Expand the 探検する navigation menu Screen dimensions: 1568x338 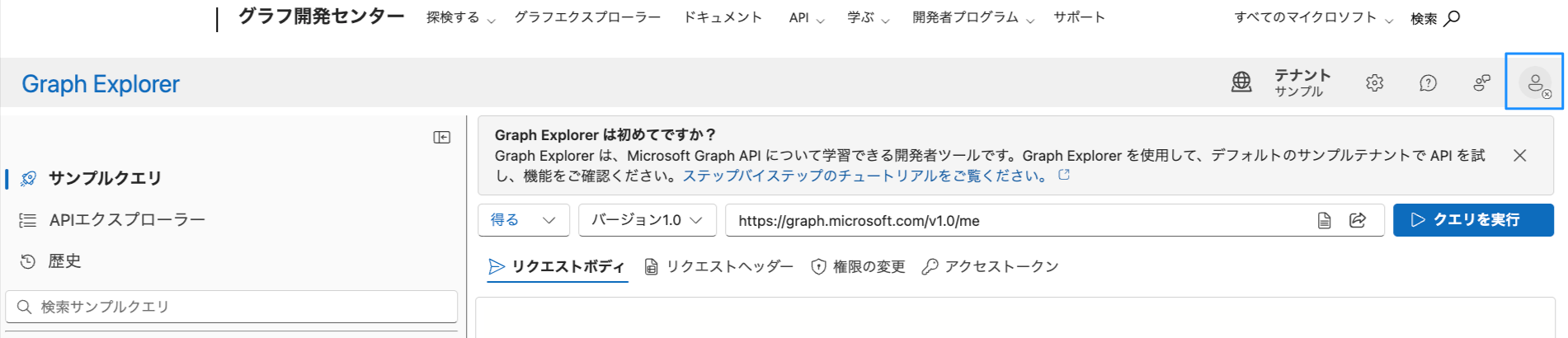coord(460,18)
